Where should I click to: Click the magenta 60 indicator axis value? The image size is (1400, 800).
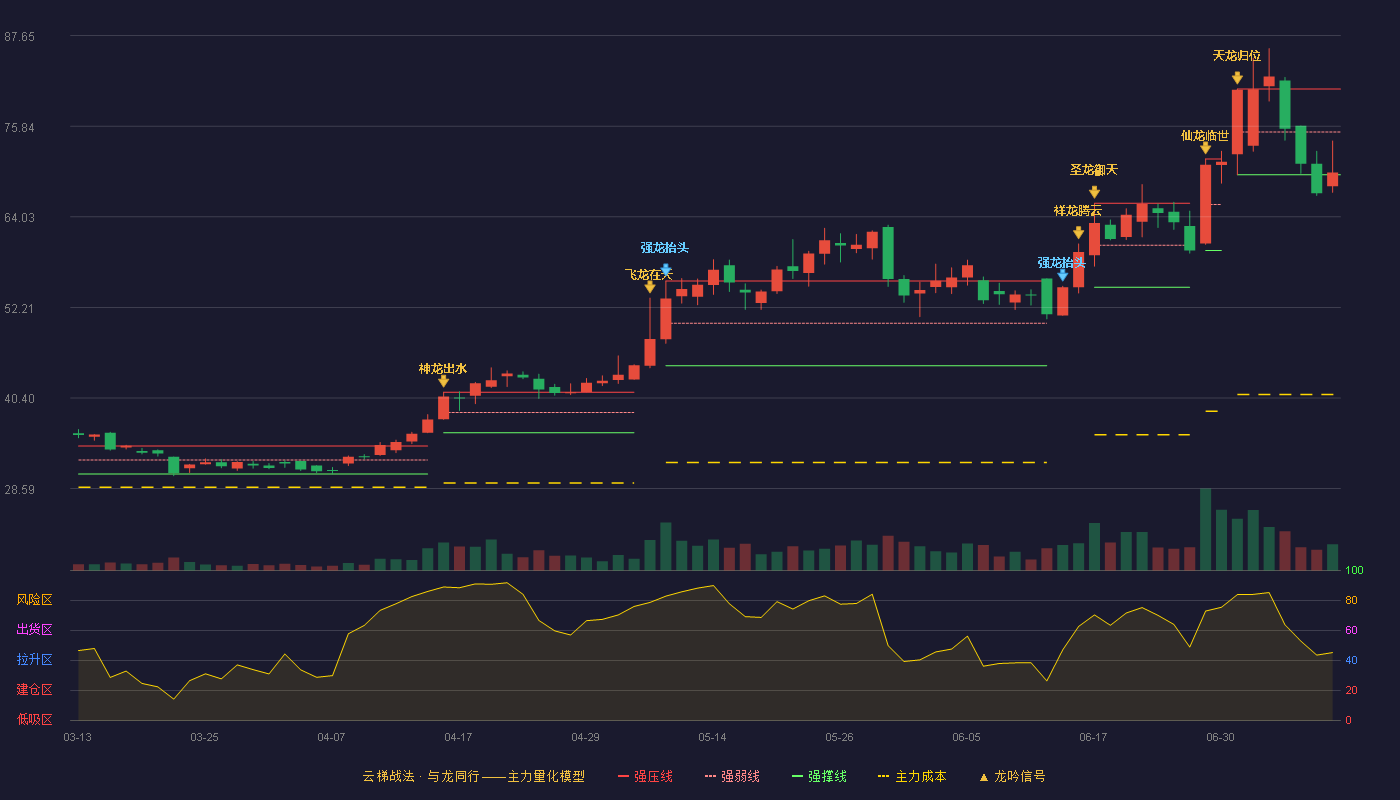(1351, 630)
